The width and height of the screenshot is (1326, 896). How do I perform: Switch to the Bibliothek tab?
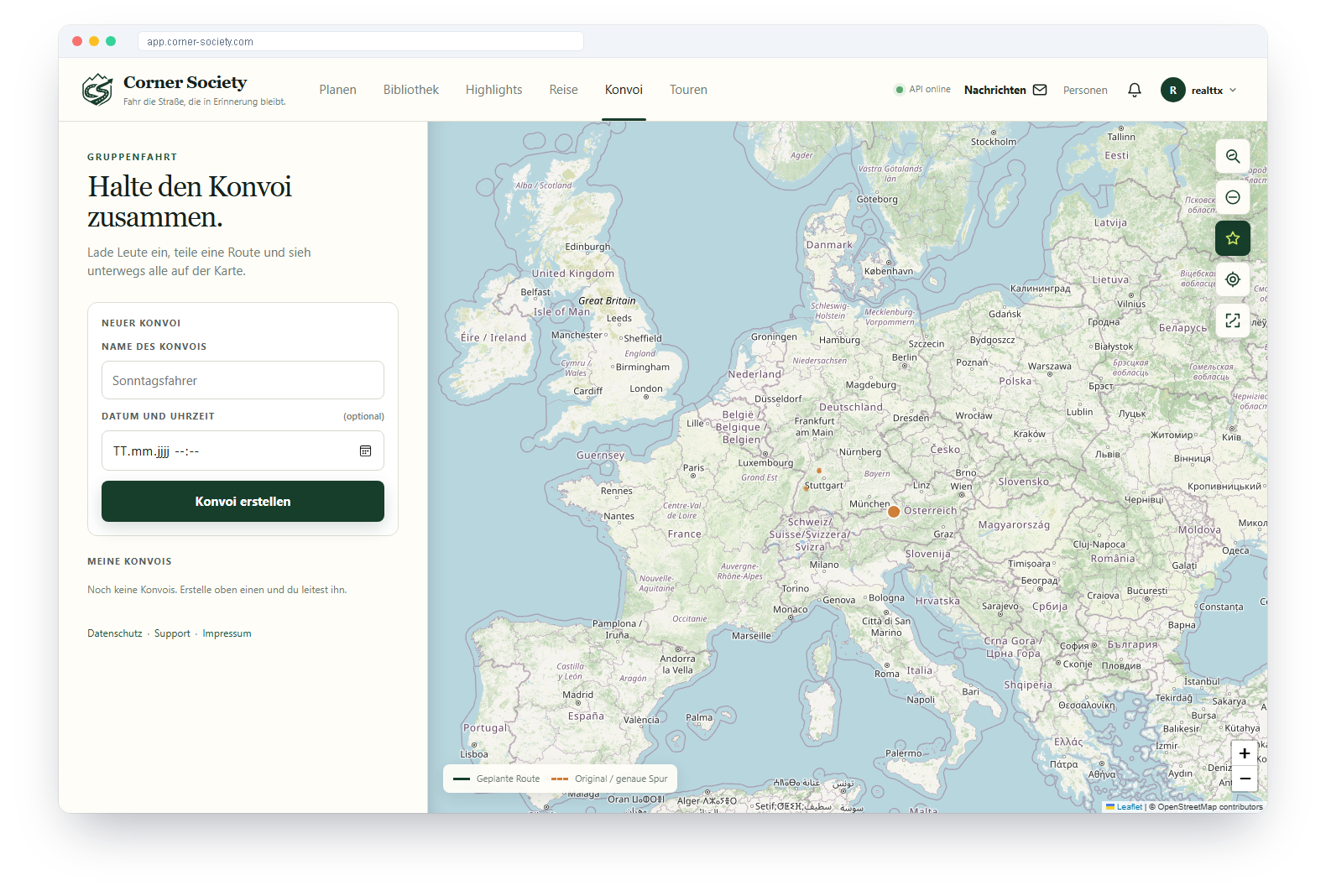point(411,90)
